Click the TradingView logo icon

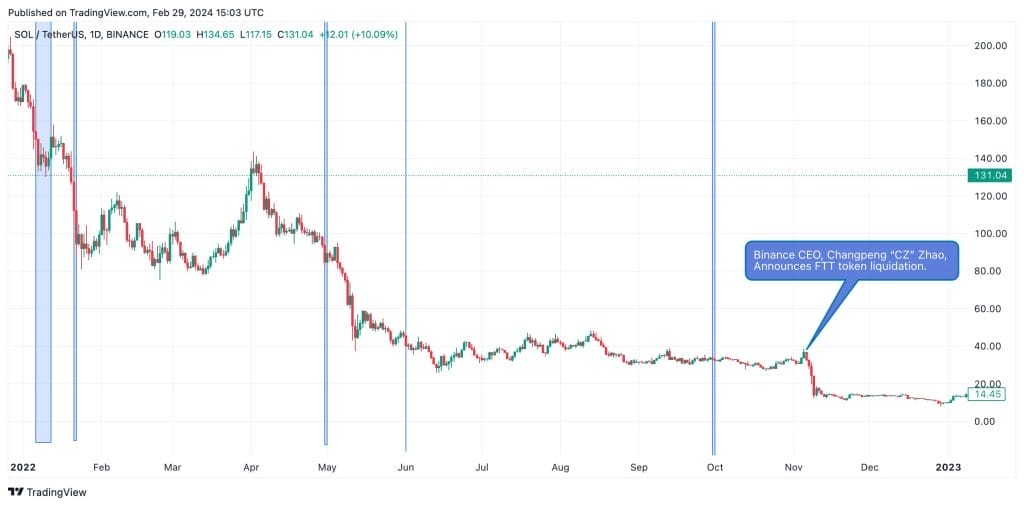tap(15, 492)
